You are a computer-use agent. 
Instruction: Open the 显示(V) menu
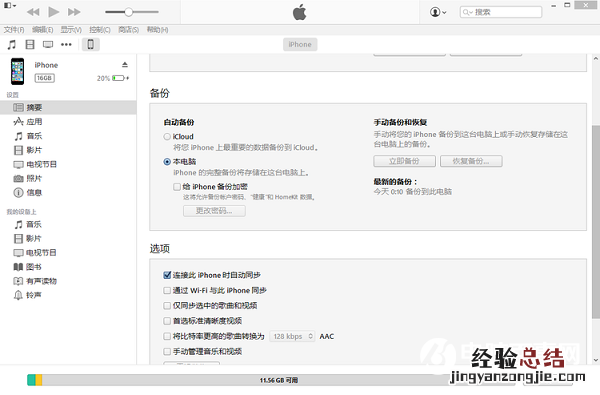pyautogui.click(x=71, y=29)
